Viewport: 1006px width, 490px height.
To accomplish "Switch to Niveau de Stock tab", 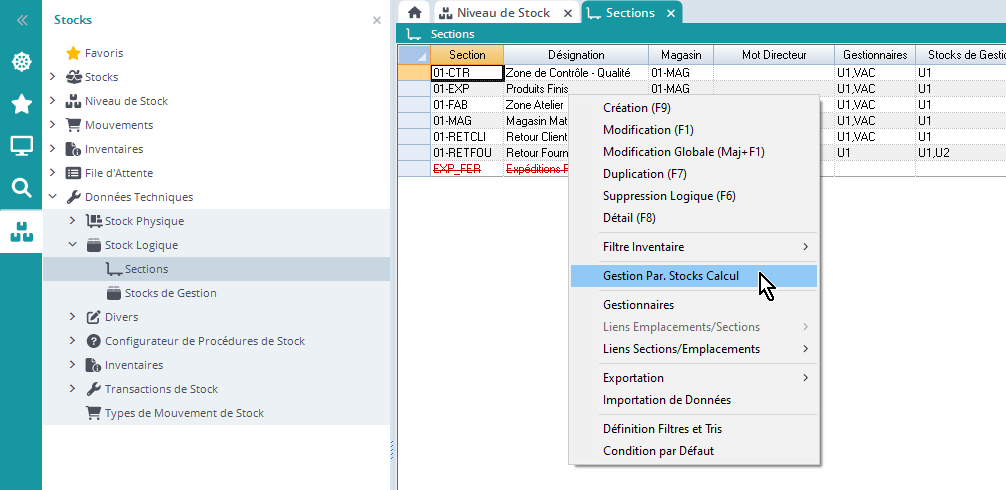I will coord(502,13).
